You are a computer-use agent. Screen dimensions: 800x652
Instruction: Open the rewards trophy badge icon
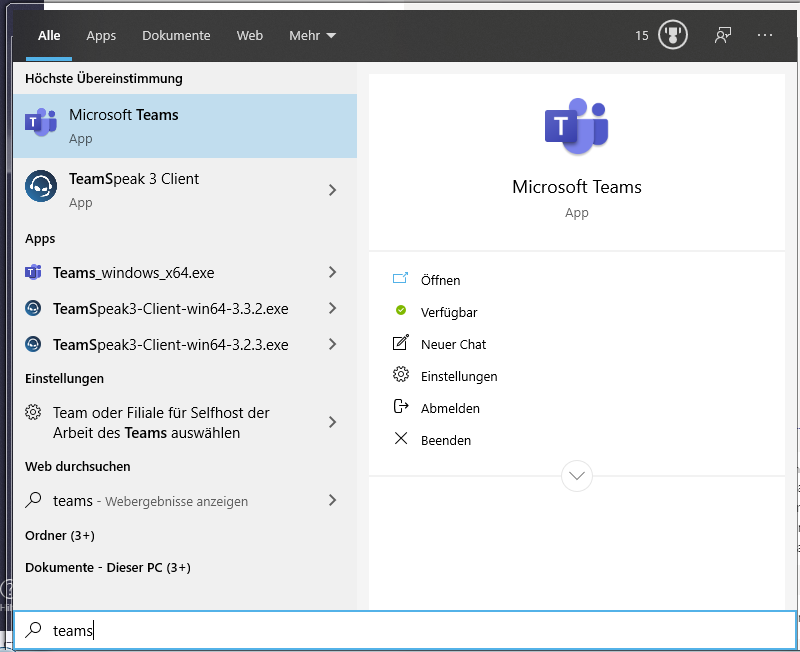[673, 35]
